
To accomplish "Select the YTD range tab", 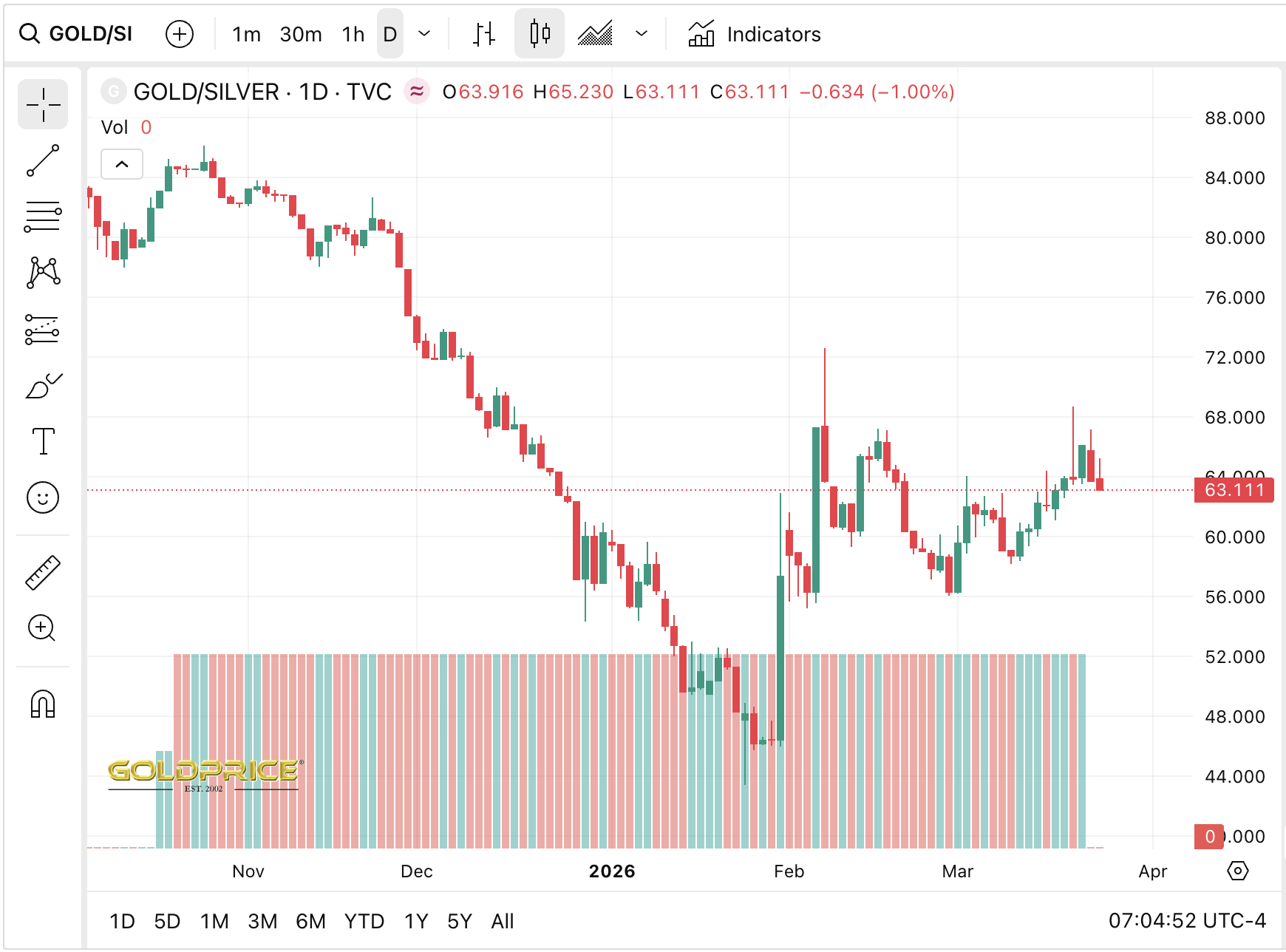I will 364,921.
